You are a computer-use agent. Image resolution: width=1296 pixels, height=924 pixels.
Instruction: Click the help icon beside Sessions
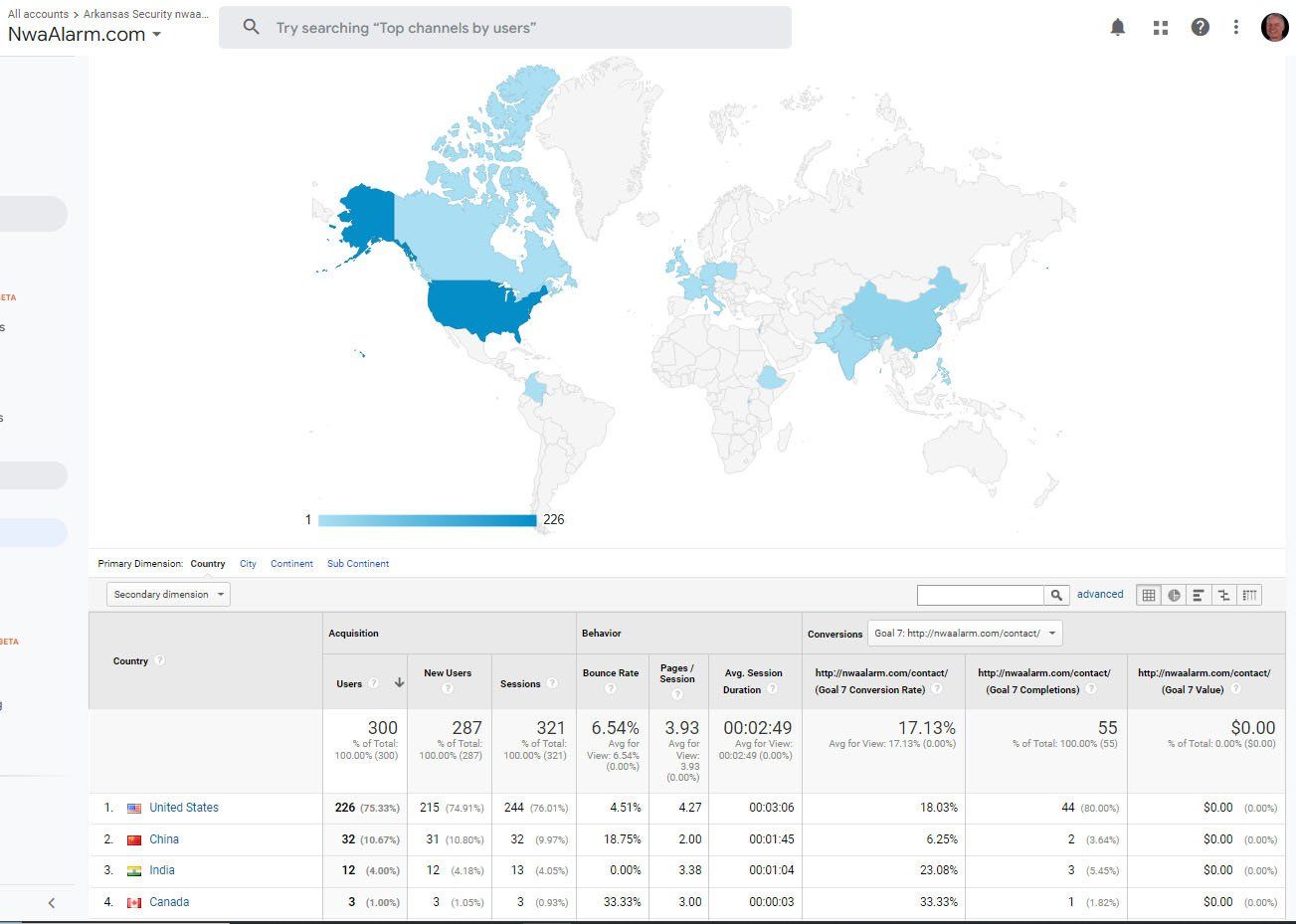tap(552, 683)
